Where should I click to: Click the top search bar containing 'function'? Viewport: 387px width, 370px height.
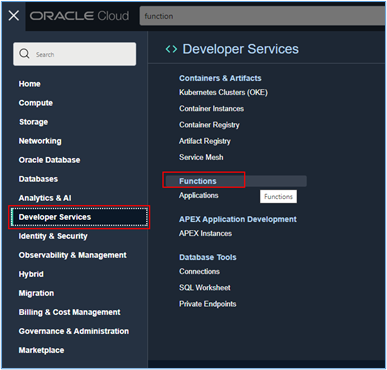(262, 16)
